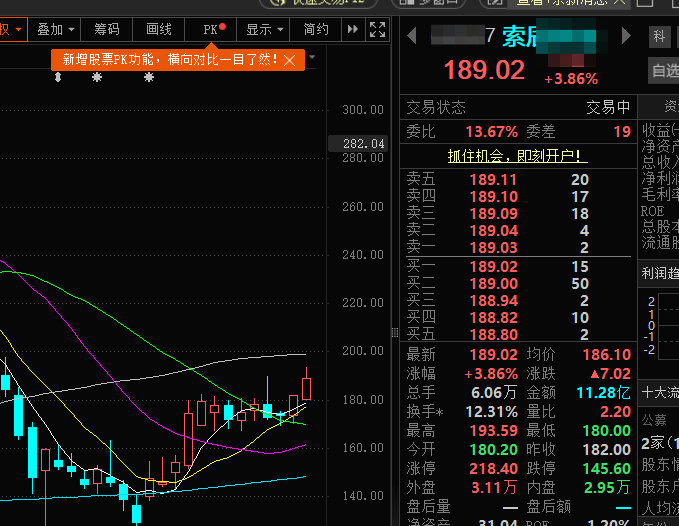Select the 画线 drawing tool
679x526 pixels.
(158, 29)
